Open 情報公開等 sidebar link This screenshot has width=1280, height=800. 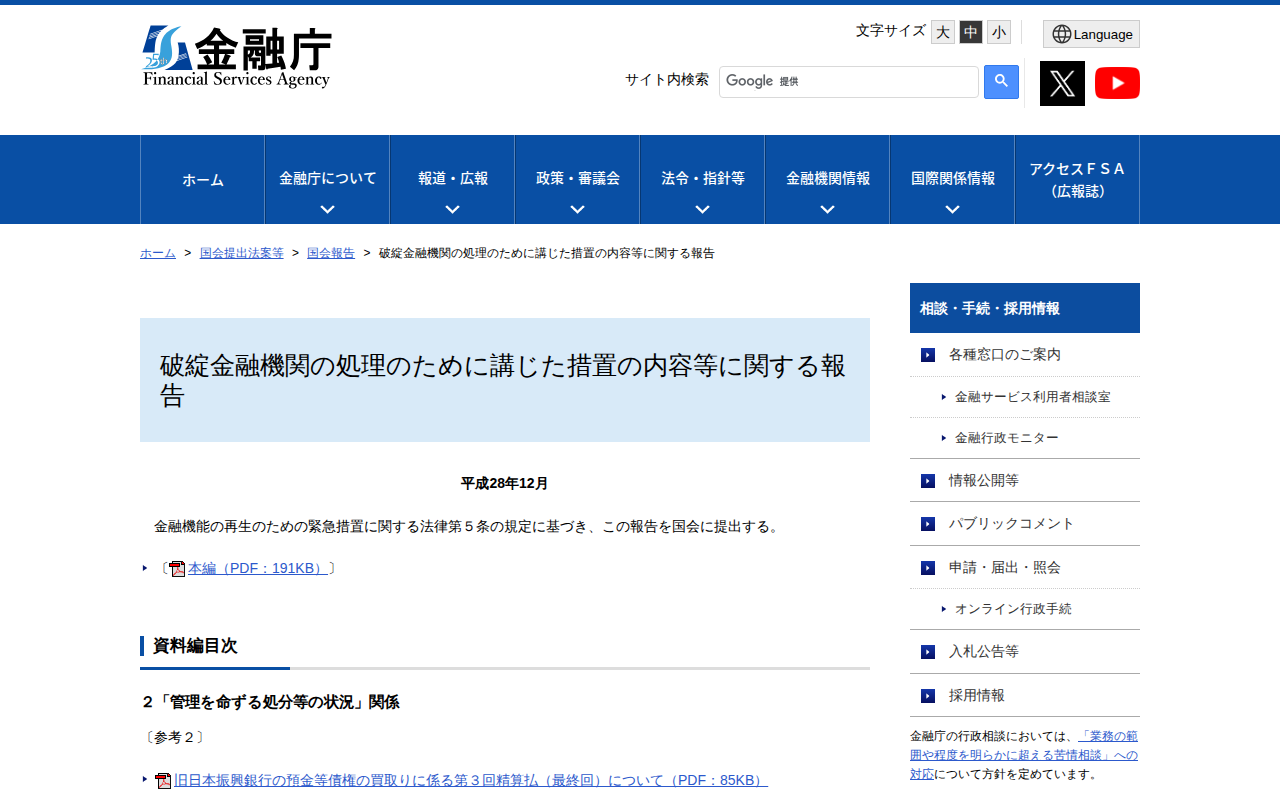[x=984, y=481]
